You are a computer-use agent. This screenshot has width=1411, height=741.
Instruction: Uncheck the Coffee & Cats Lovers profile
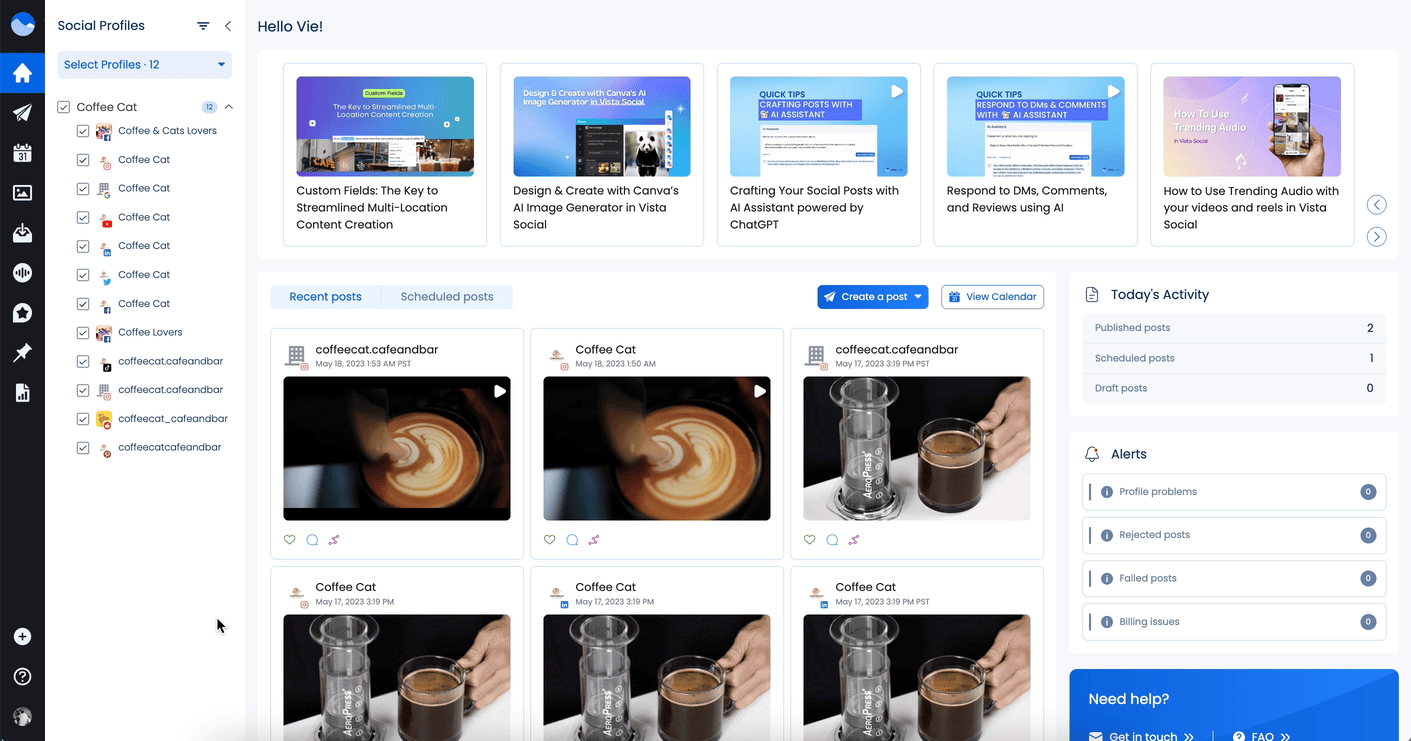[84, 130]
